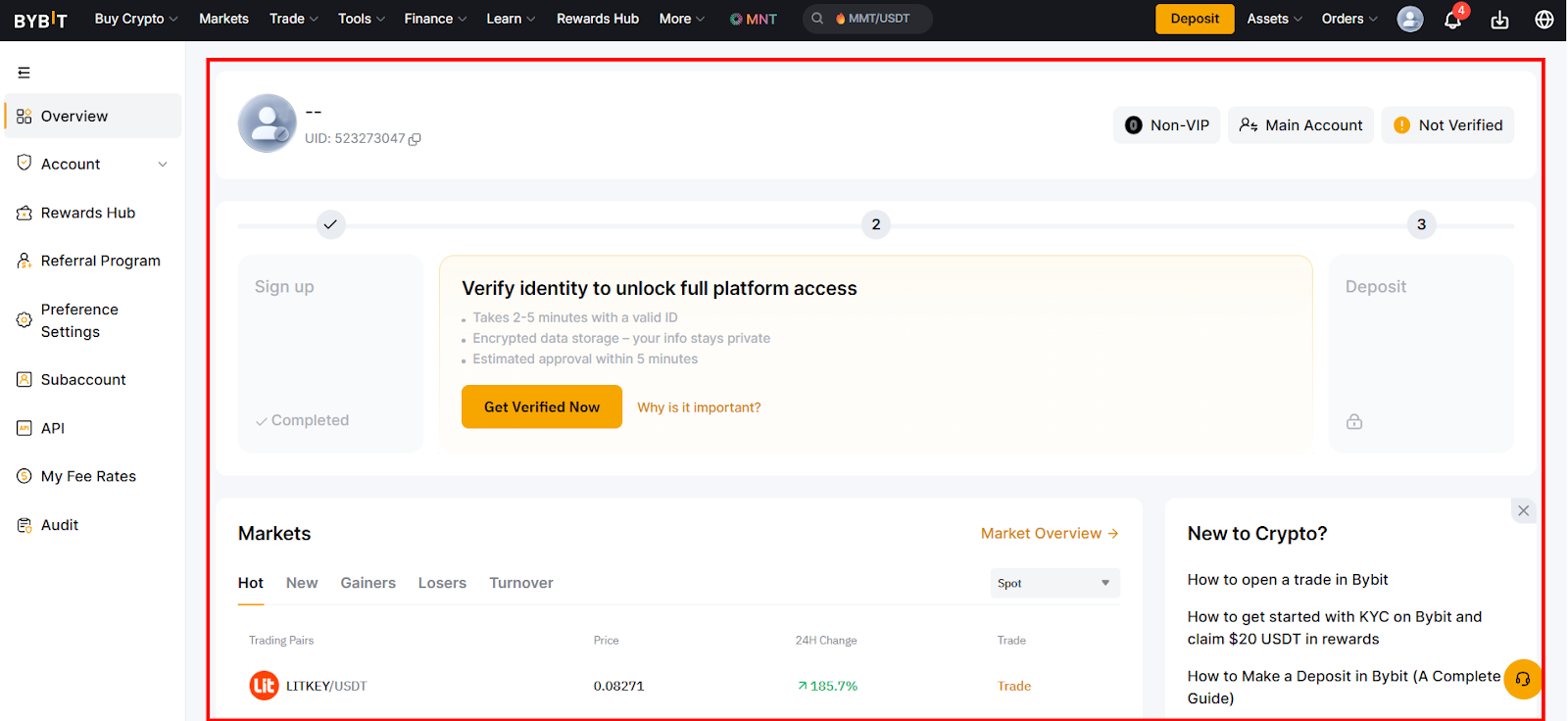Copy the UID with the copy icon
This screenshot has height=721, width=1568.
click(x=416, y=139)
